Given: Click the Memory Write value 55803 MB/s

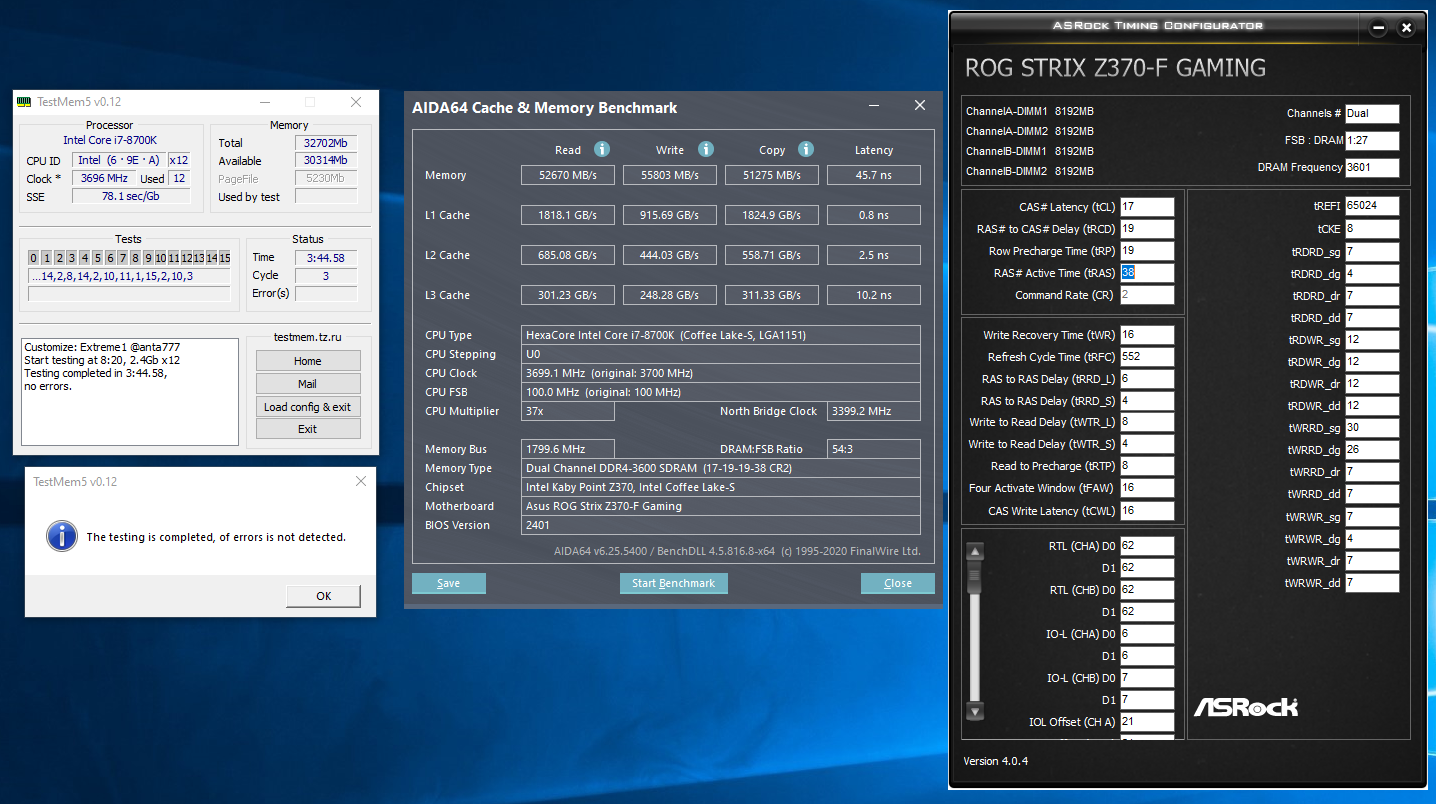Looking at the screenshot, I should [670, 176].
